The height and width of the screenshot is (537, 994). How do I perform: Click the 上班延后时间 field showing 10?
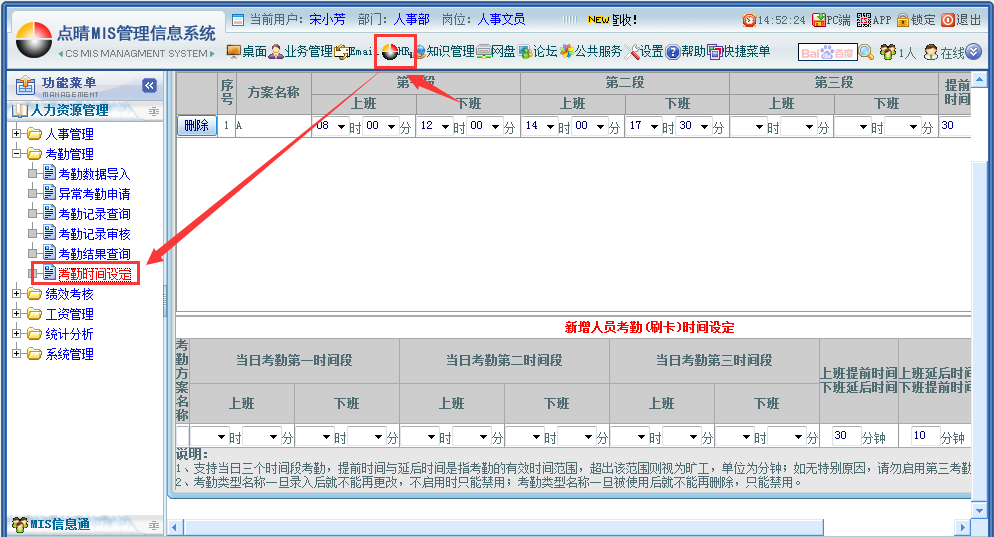point(924,436)
